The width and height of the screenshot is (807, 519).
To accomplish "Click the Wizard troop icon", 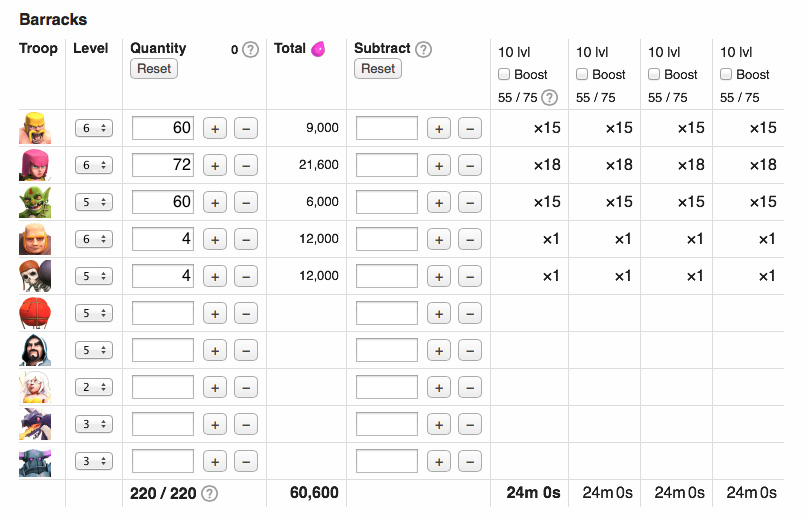I will coord(35,350).
